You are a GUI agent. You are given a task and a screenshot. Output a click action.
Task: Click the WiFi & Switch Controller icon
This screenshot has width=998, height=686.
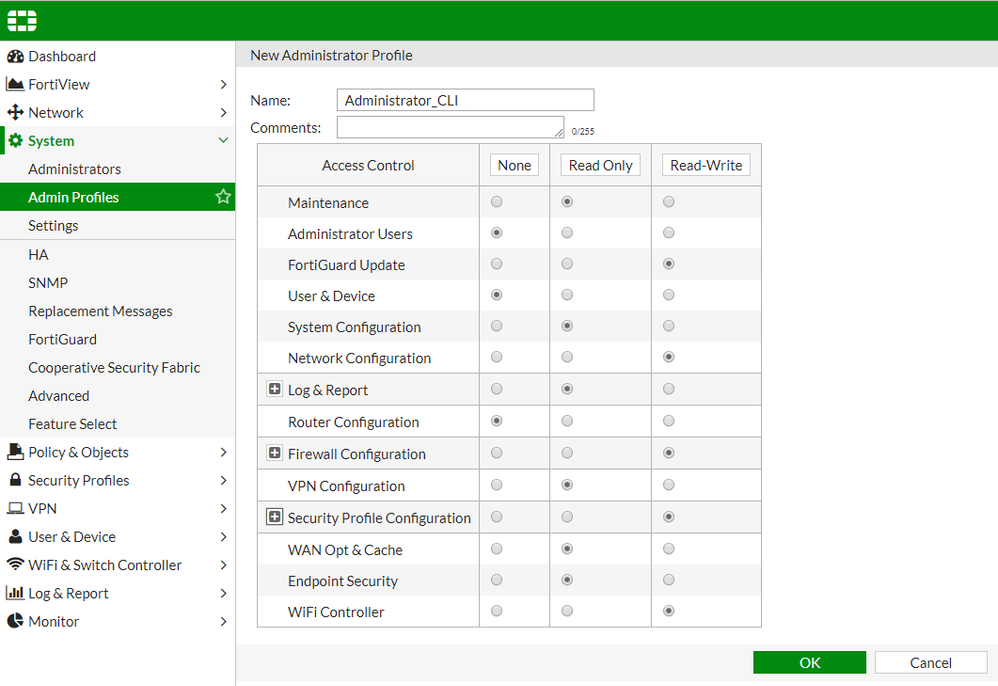tap(15, 564)
